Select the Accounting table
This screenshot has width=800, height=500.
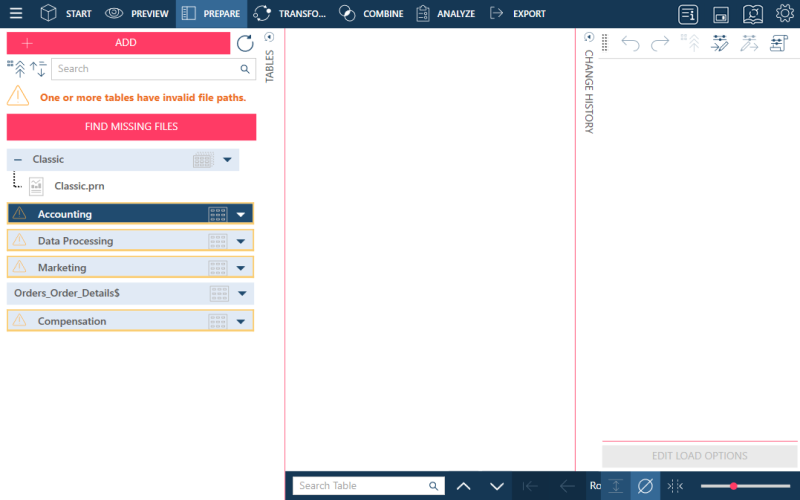130,214
